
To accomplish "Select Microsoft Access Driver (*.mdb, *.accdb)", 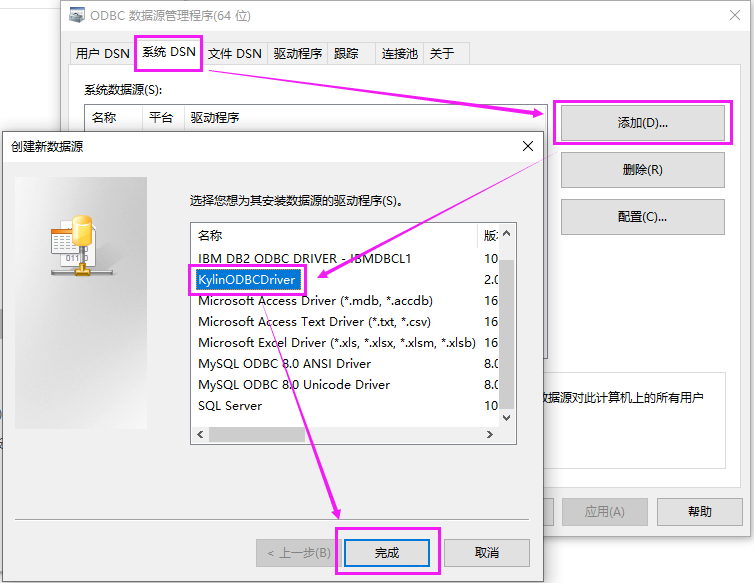I will [315, 301].
